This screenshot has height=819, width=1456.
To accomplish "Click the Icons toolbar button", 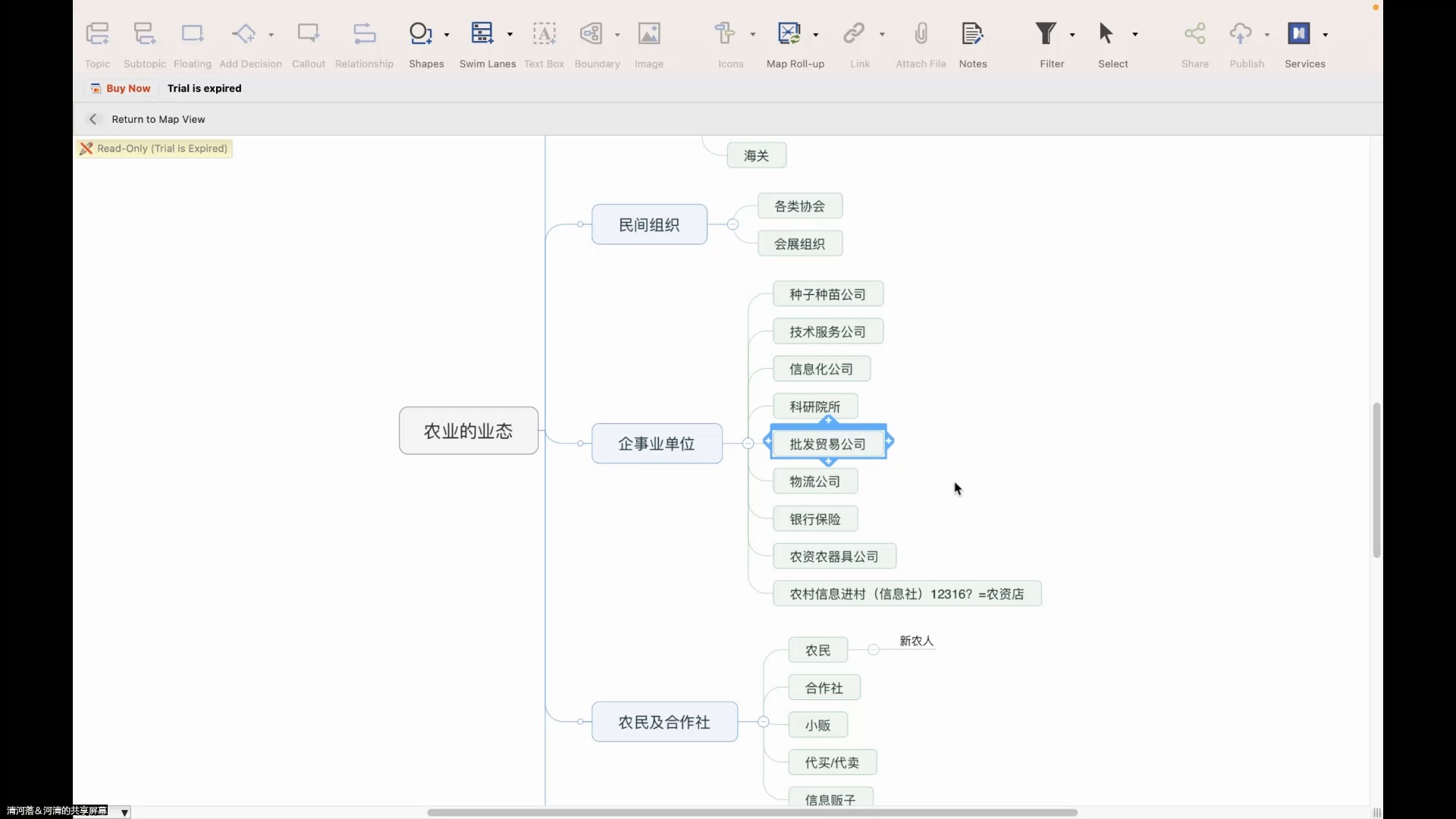I will coord(724,34).
